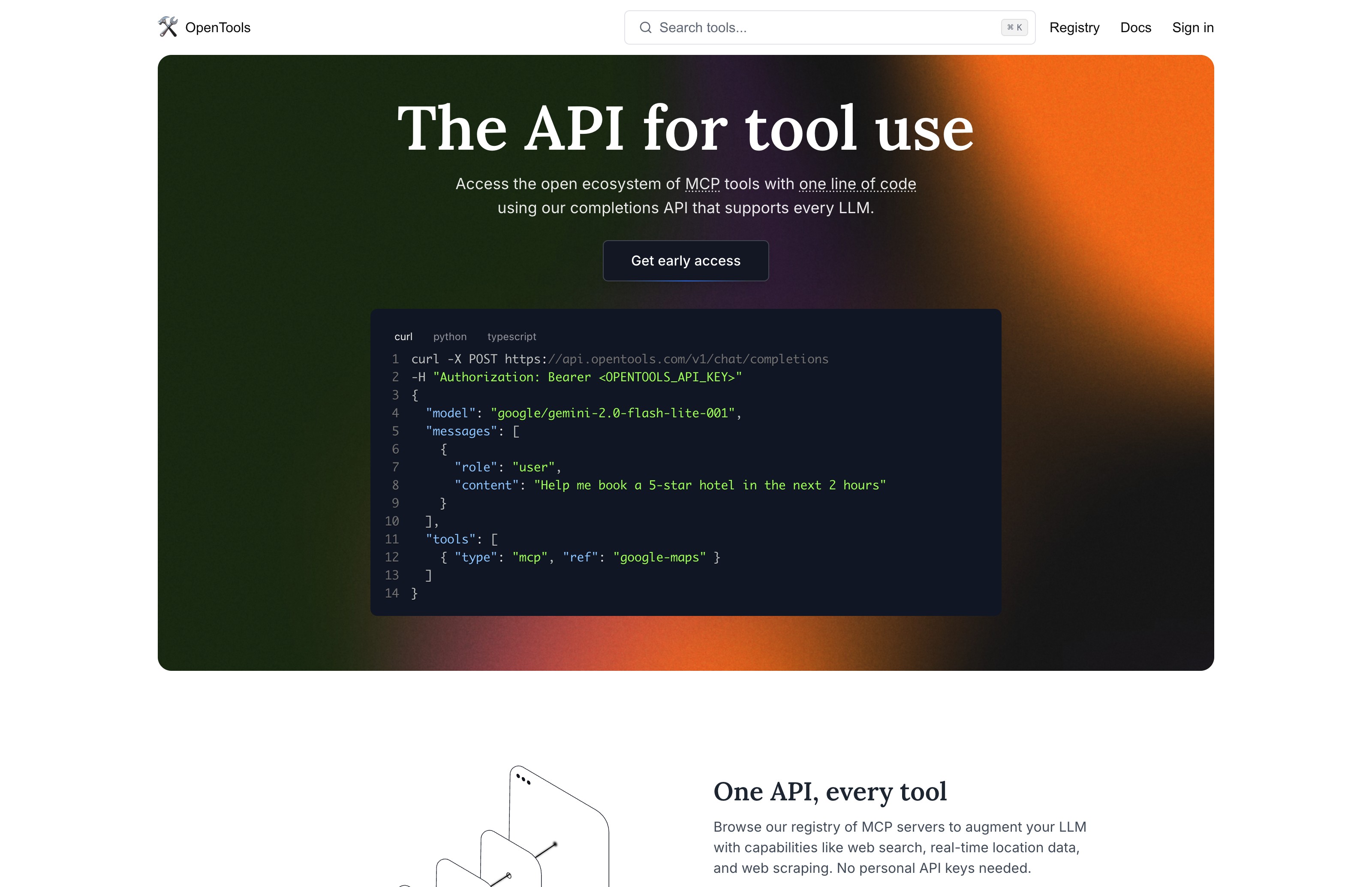
Task: Click the ⌘K keyboard shortcut badge
Action: point(1014,27)
